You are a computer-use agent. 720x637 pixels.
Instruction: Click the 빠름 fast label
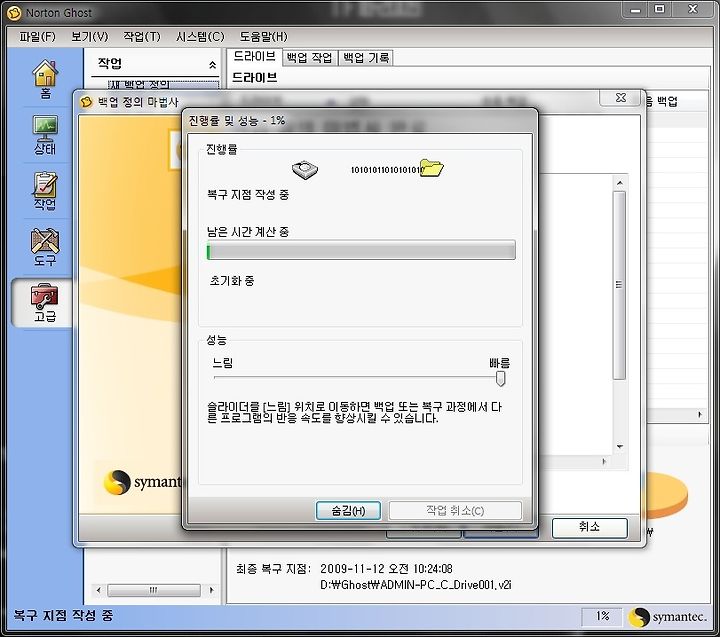coord(499,363)
